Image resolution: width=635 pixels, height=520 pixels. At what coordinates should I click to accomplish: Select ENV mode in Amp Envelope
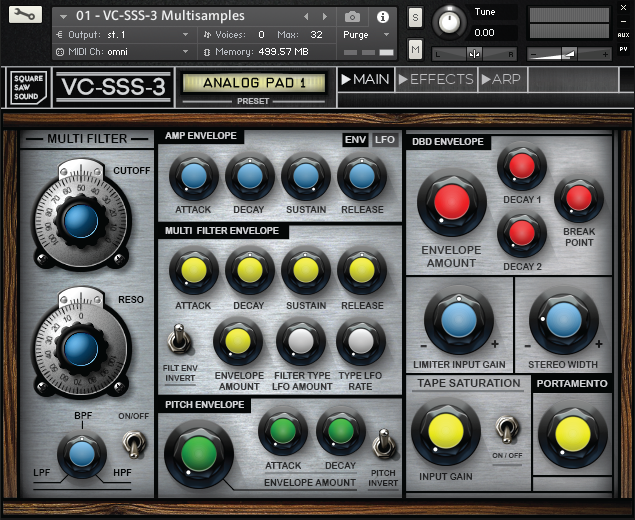355,140
